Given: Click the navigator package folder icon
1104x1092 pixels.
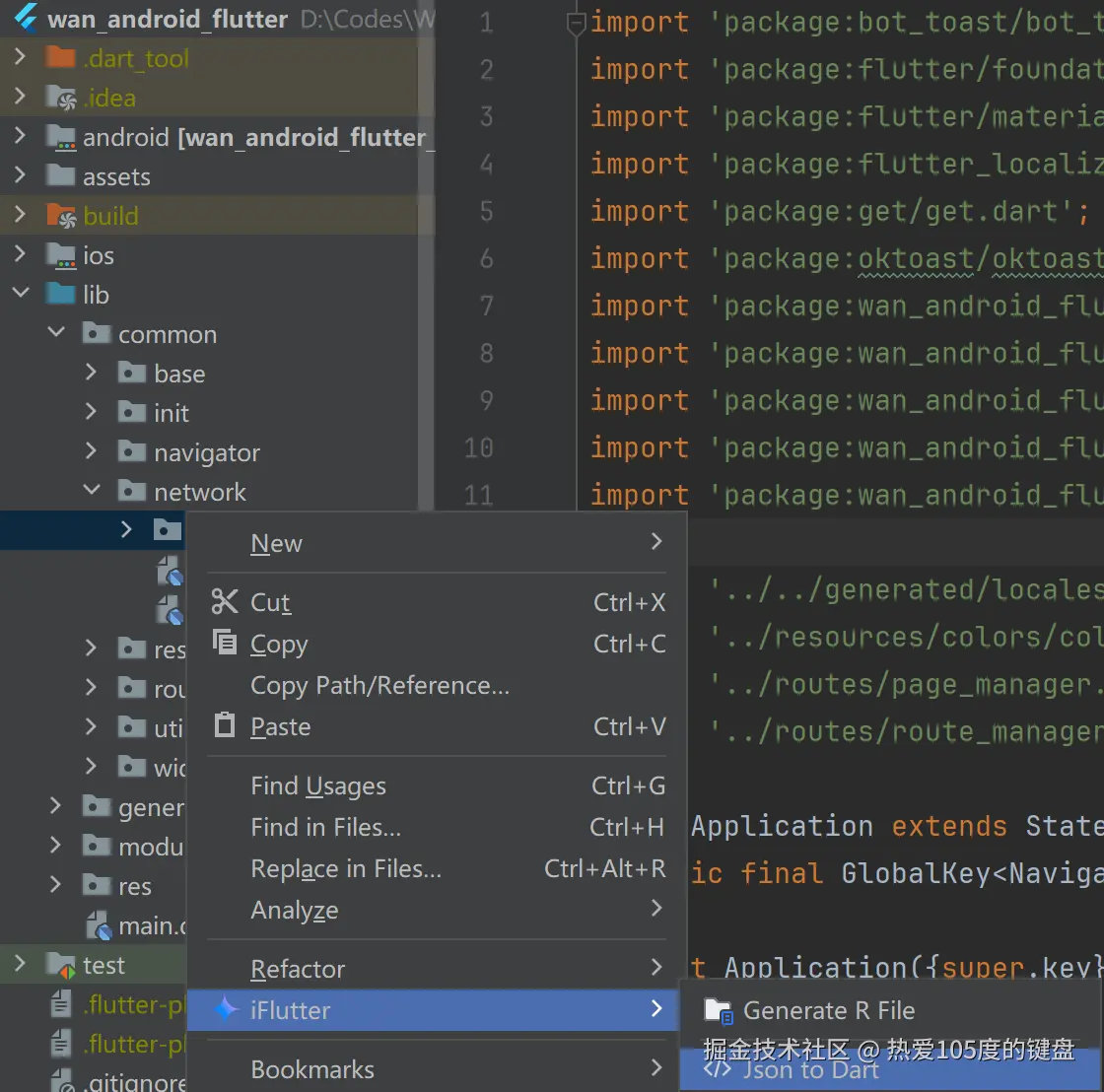Looking at the screenshot, I should pos(132,451).
